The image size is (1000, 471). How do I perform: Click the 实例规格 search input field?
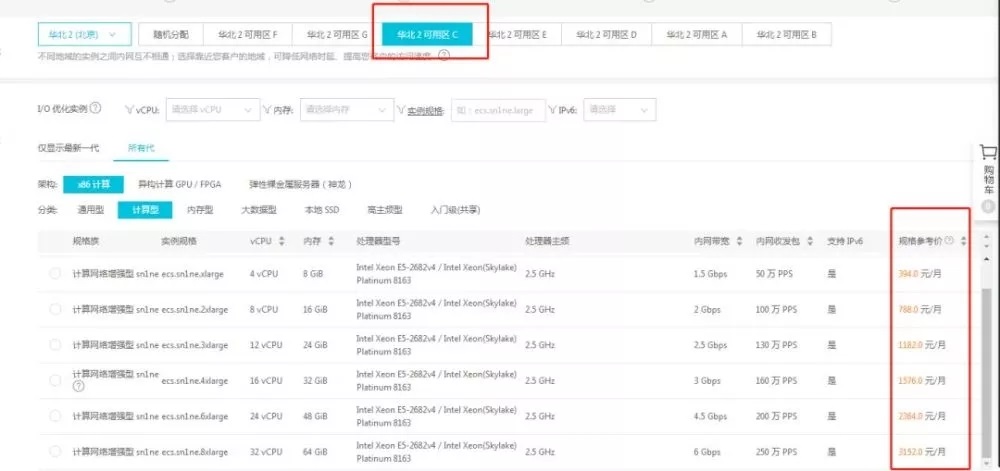click(499, 109)
